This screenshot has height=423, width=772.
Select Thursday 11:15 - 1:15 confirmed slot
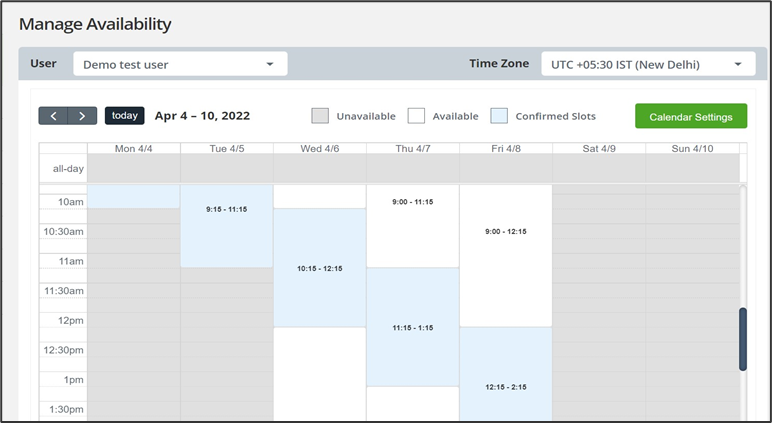coord(413,327)
